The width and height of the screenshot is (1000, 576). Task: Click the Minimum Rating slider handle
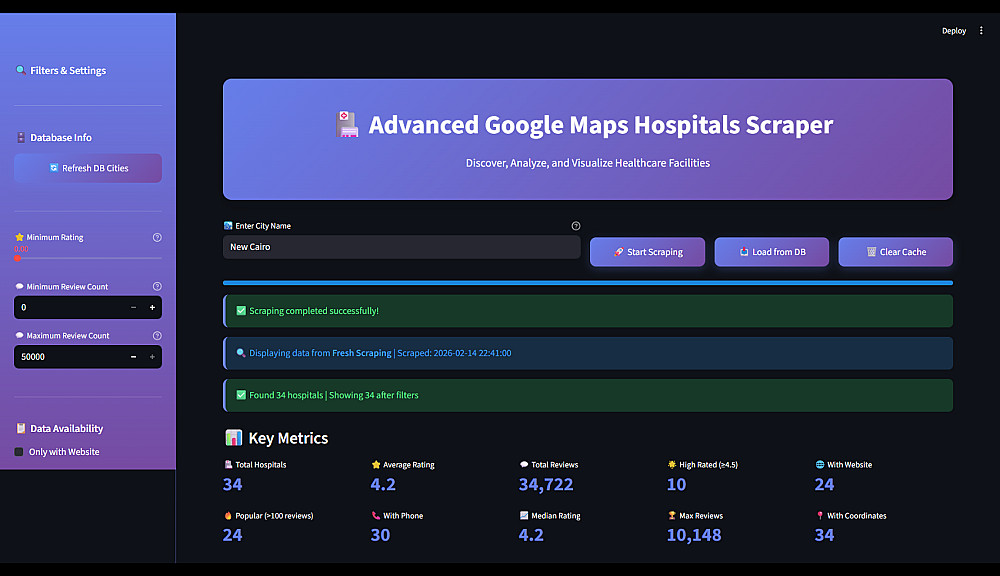coord(17,258)
